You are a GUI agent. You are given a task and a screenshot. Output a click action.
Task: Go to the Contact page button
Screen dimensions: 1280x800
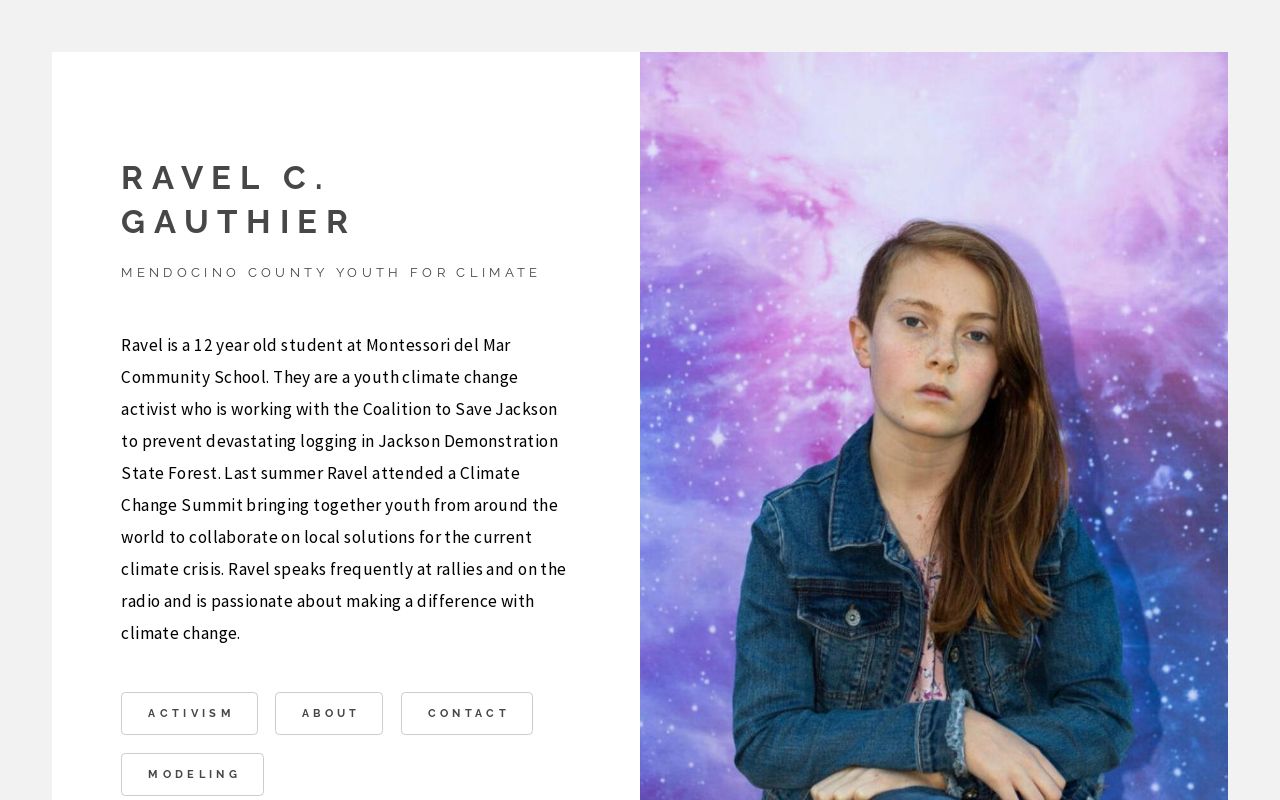click(x=467, y=713)
